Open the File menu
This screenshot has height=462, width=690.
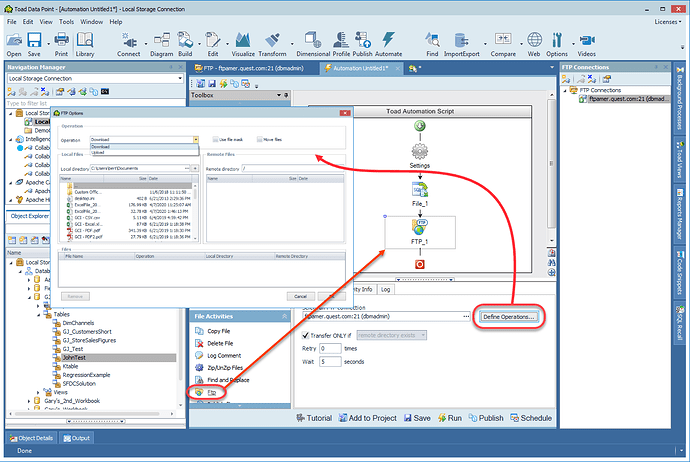pos(11,22)
